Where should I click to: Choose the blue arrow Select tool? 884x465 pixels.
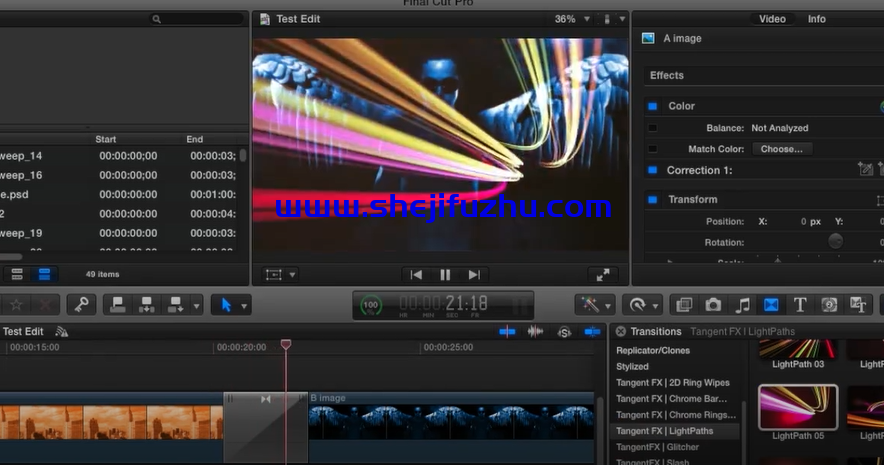point(226,305)
